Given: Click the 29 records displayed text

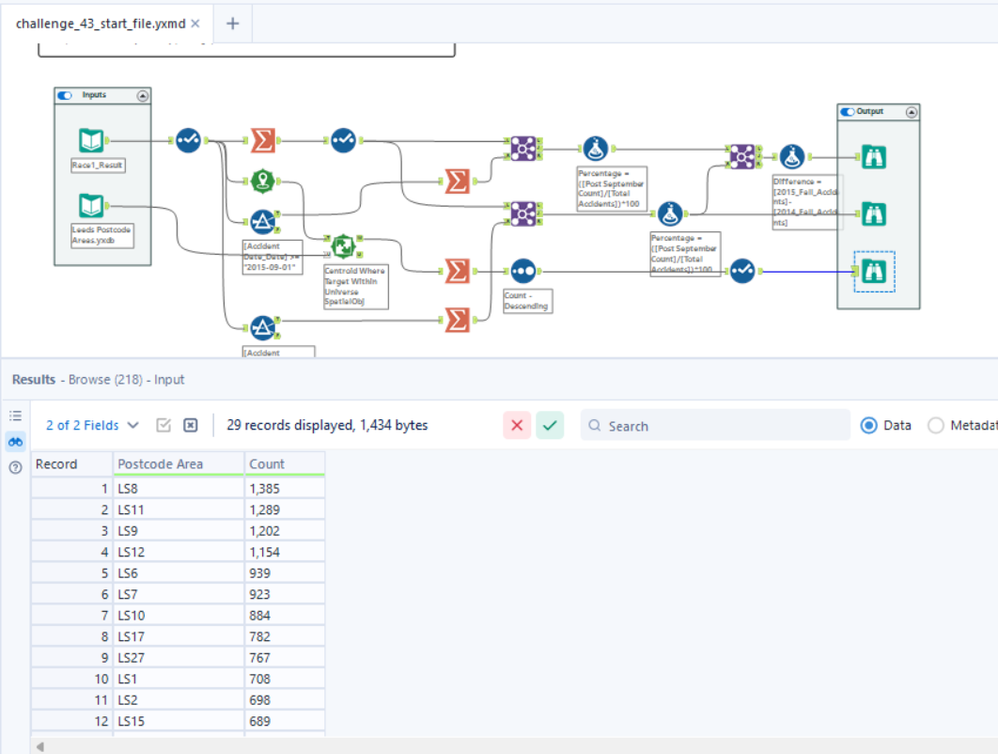Looking at the screenshot, I should click(x=327, y=425).
